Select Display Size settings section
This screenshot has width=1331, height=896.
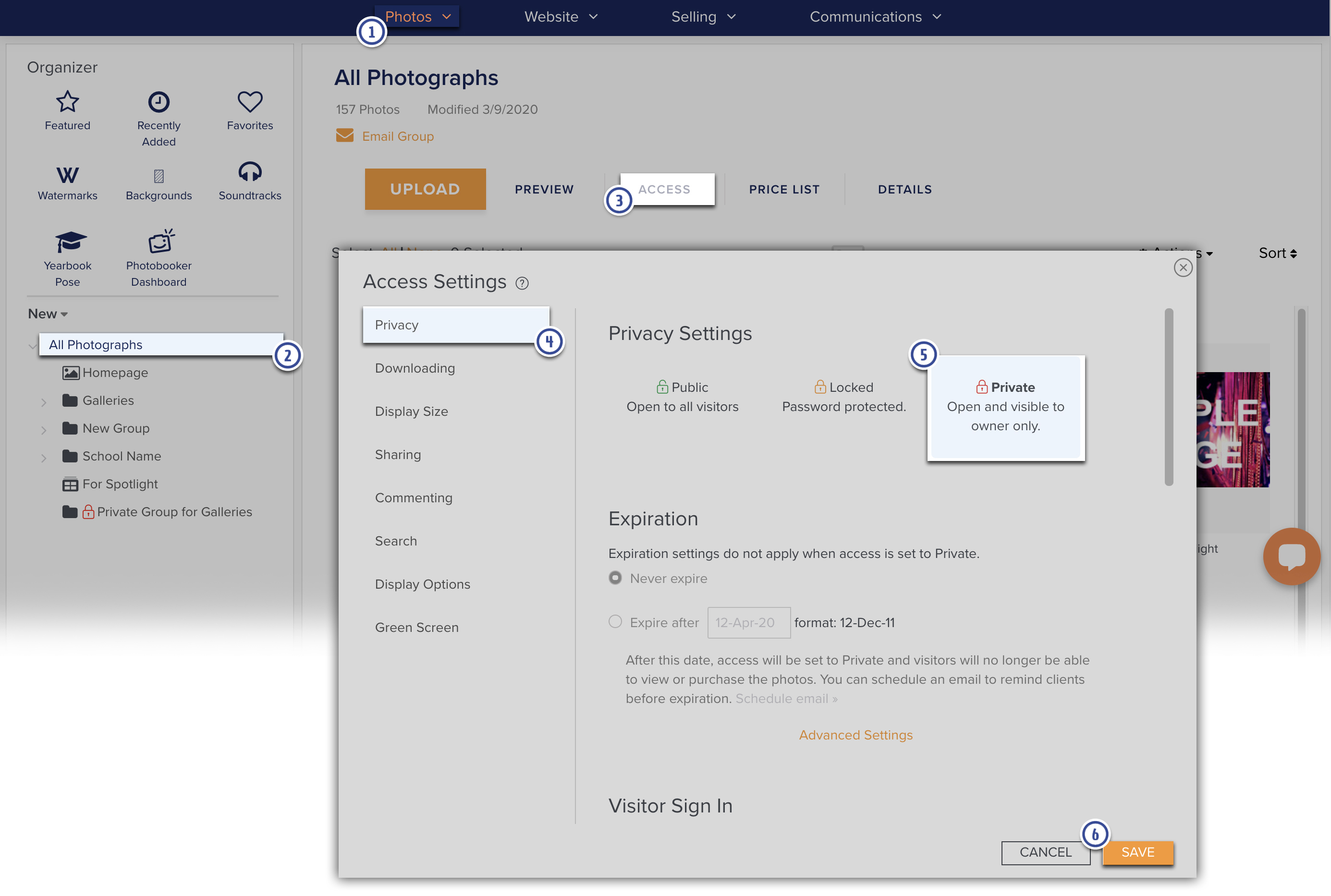point(412,412)
